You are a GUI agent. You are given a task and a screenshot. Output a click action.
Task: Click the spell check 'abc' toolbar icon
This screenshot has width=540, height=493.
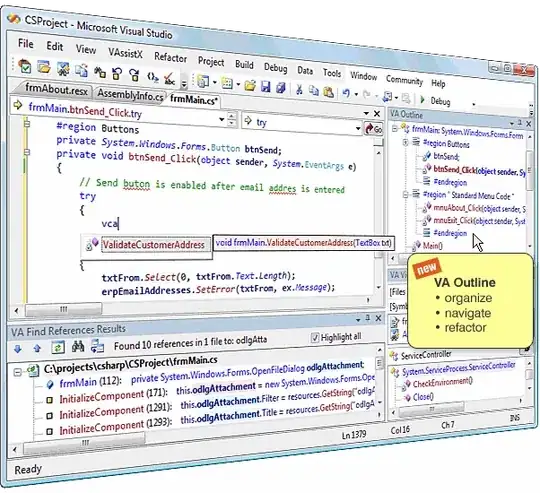169,79
